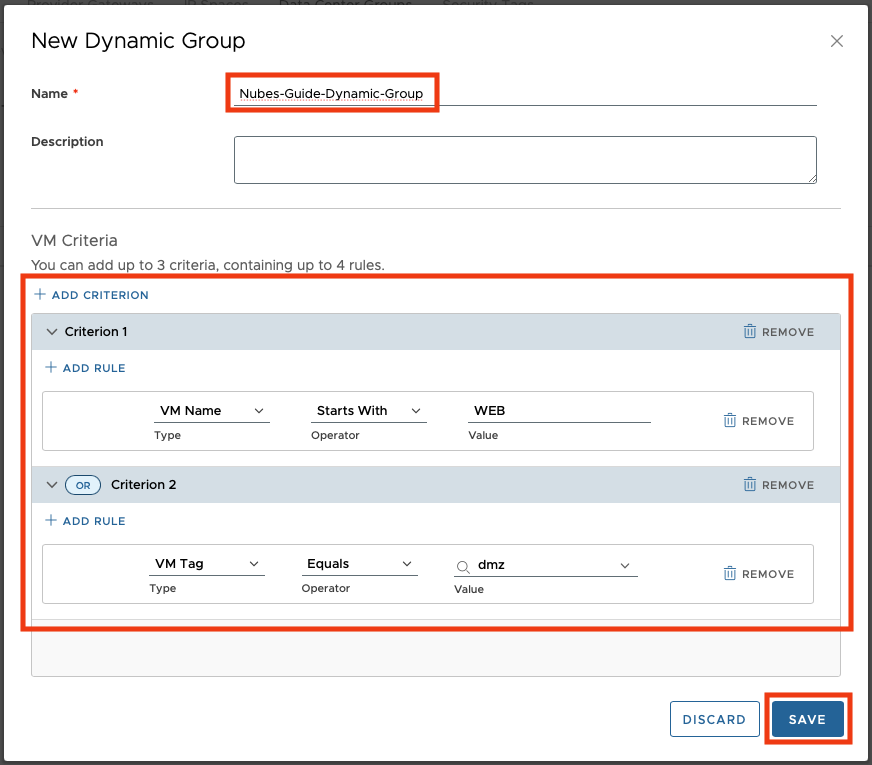The image size is (872, 765).
Task: Remove Criterion 2
Action: click(x=779, y=485)
